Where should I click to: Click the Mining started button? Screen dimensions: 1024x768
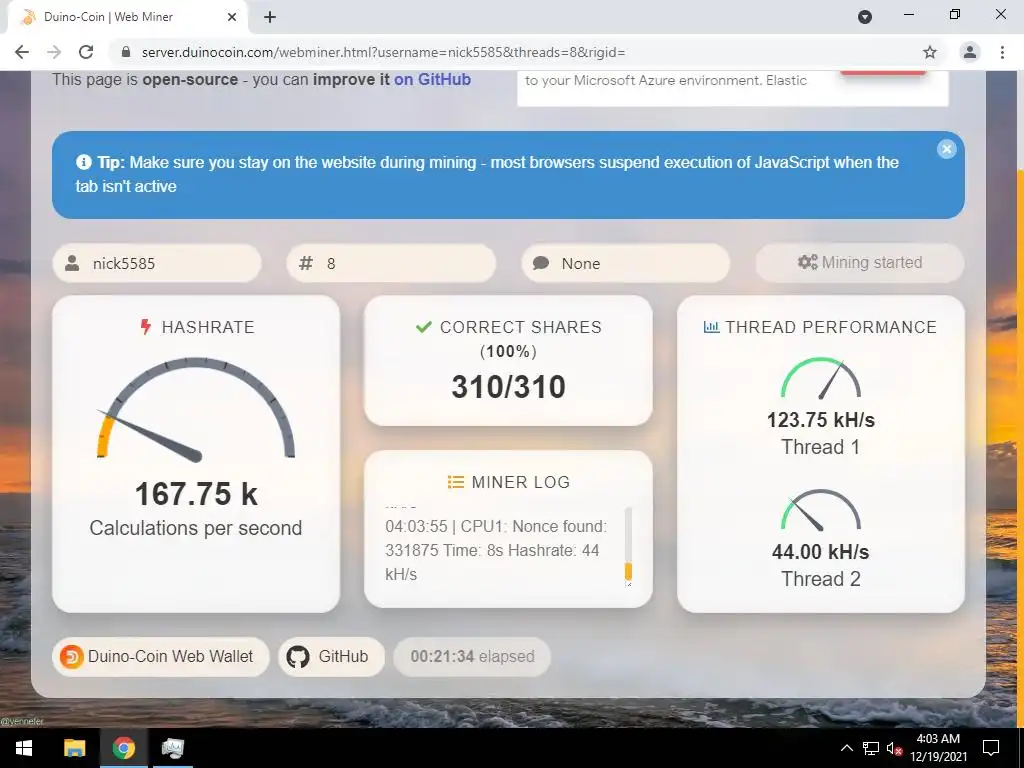tap(859, 263)
